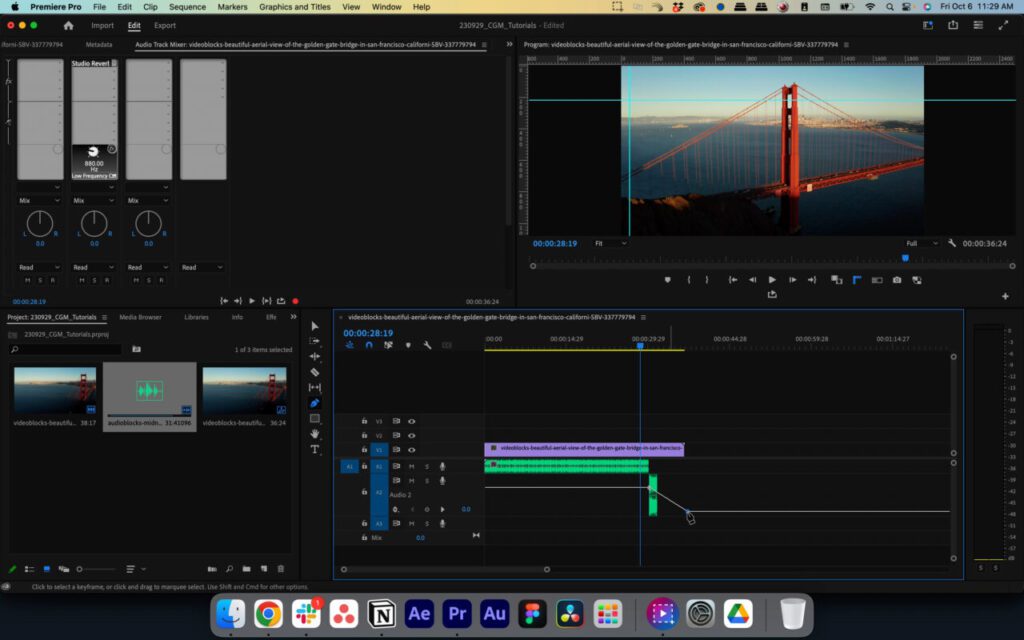The height and width of the screenshot is (640, 1024).
Task: Choose the Selection arrow tool
Action: [x=315, y=326]
